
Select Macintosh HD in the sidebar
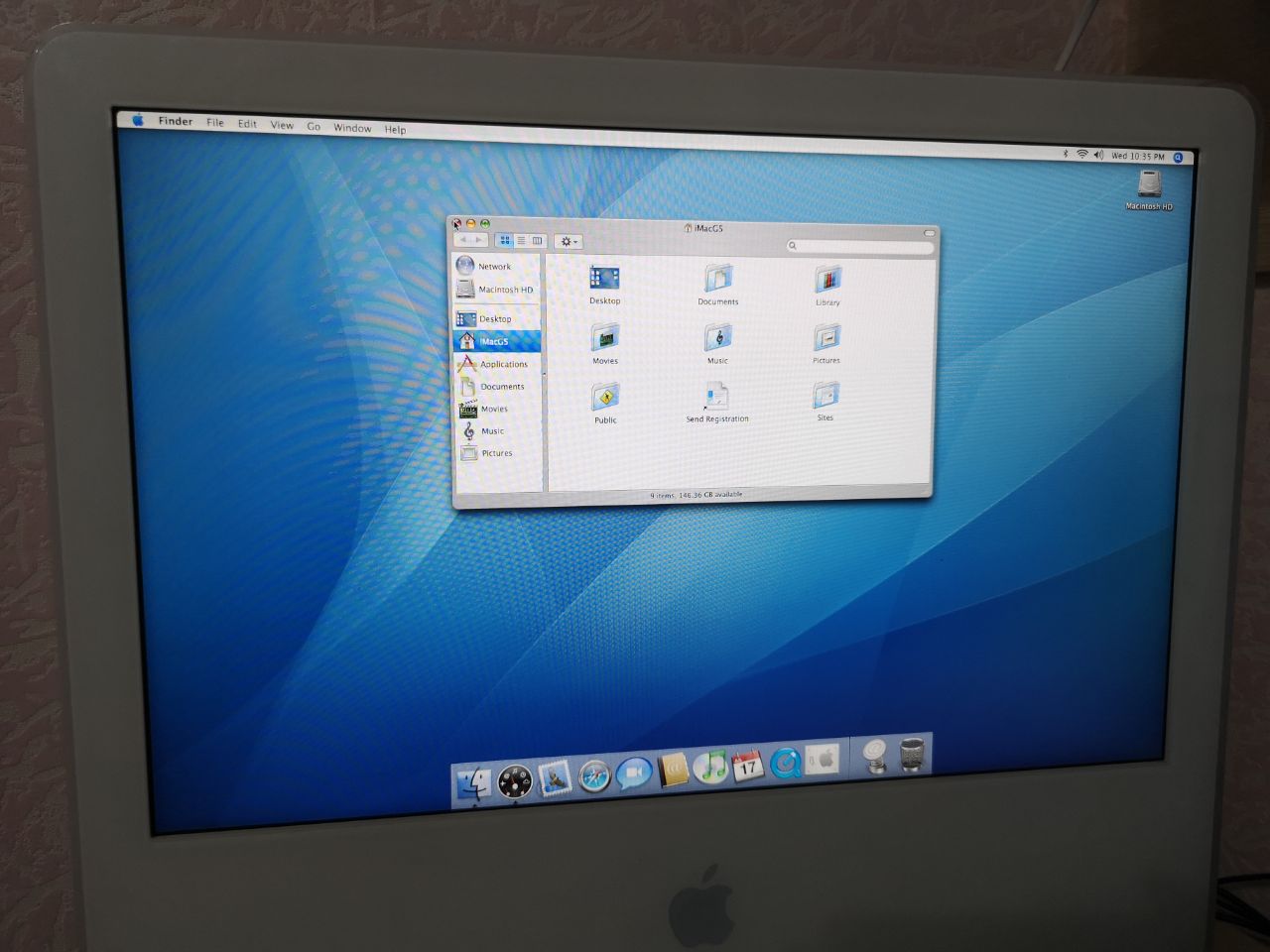click(497, 290)
